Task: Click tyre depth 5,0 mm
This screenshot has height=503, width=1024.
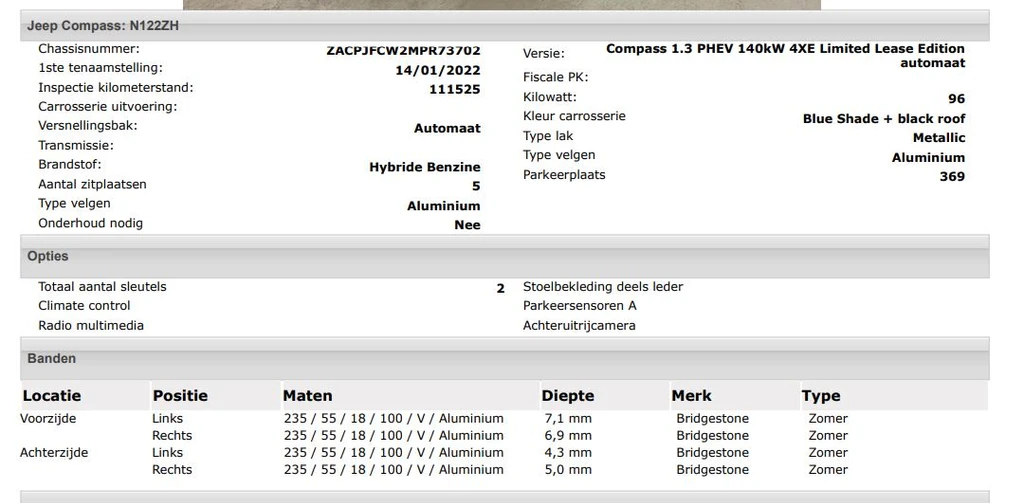Action: pyautogui.click(x=568, y=470)
